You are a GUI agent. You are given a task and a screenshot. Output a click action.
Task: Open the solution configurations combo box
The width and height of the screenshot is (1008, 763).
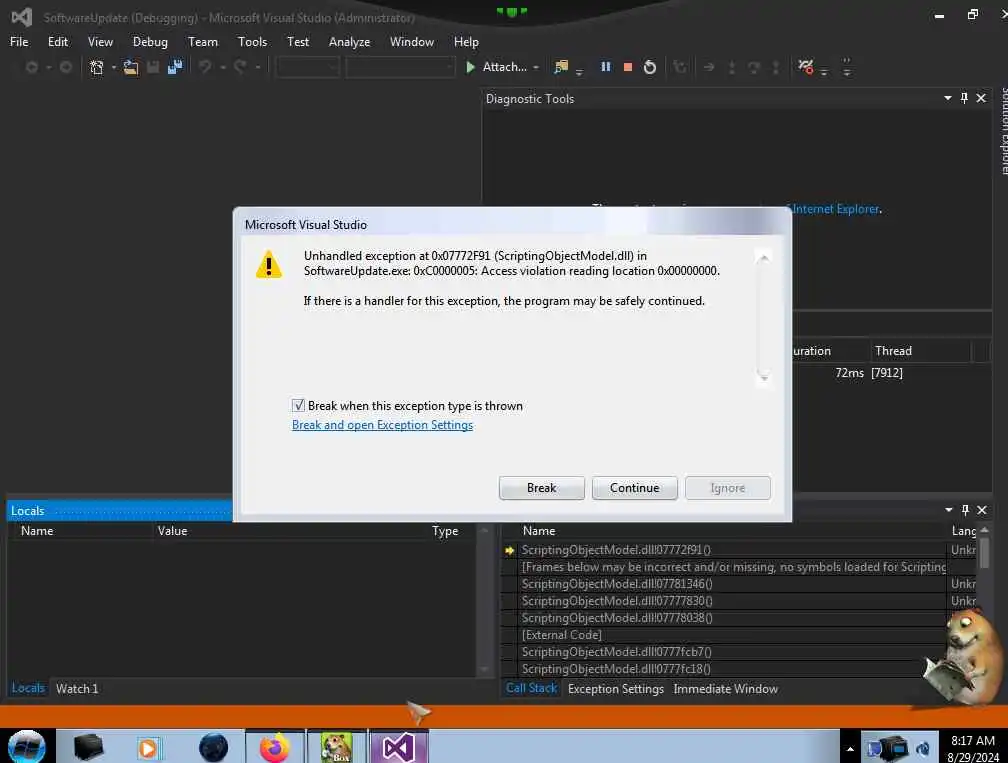pos(308,67)
